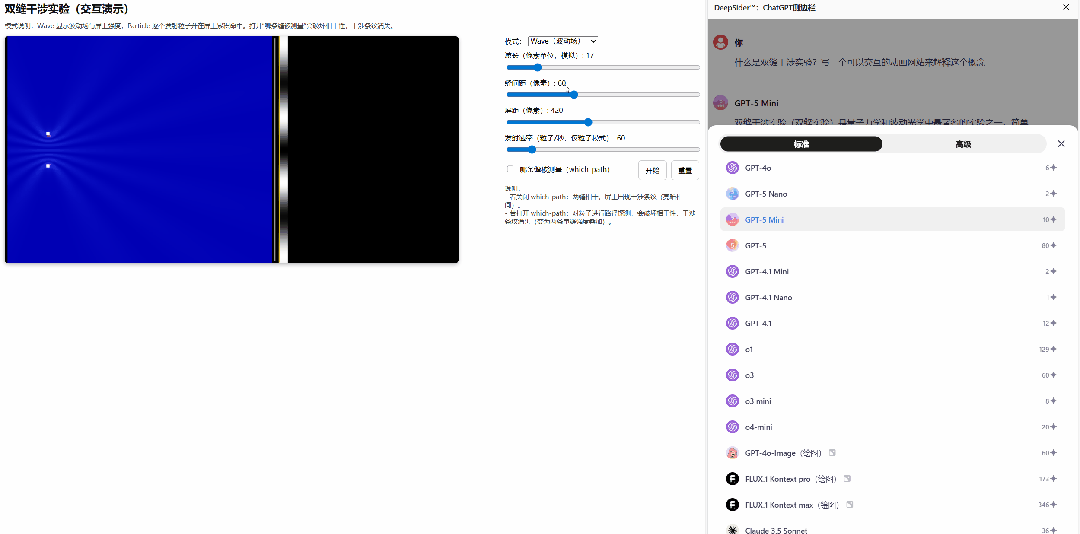Select GPT-5 Nano from the model list

[892, 194]
